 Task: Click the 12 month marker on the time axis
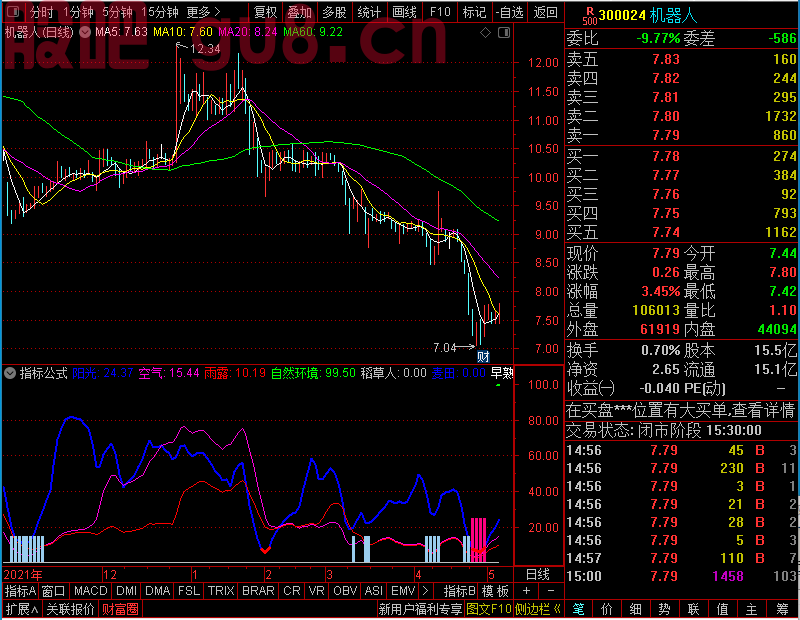pos(110,575)
